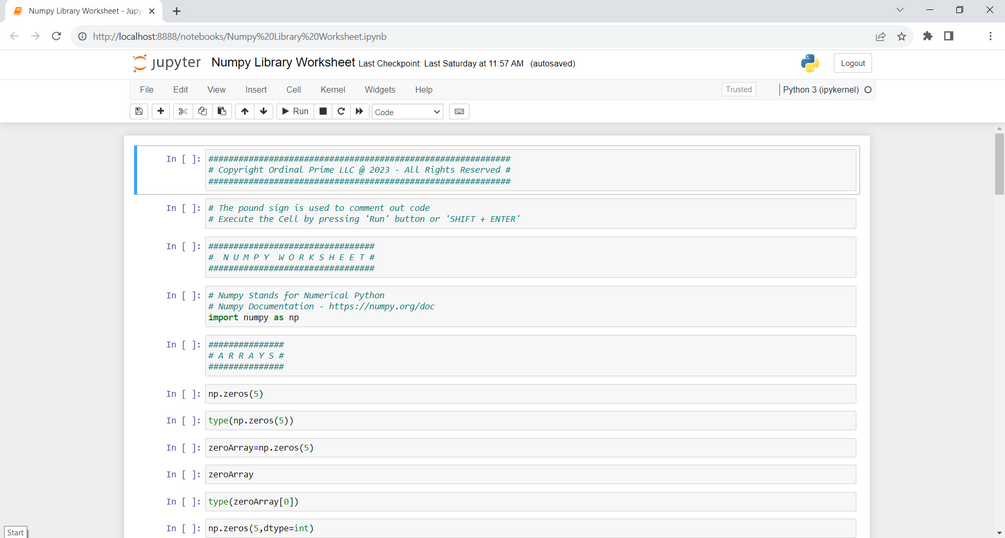Share this page icon in address bar
Viewport: 1005px width, 538px height.
pos(881,37)
